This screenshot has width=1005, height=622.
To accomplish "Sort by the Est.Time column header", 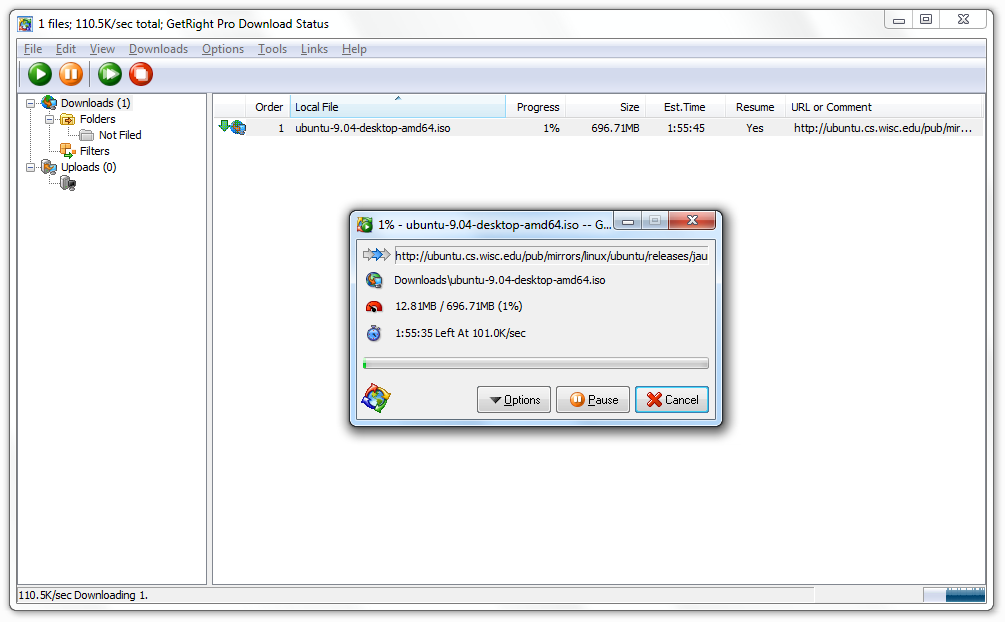I will coord(685,107).
